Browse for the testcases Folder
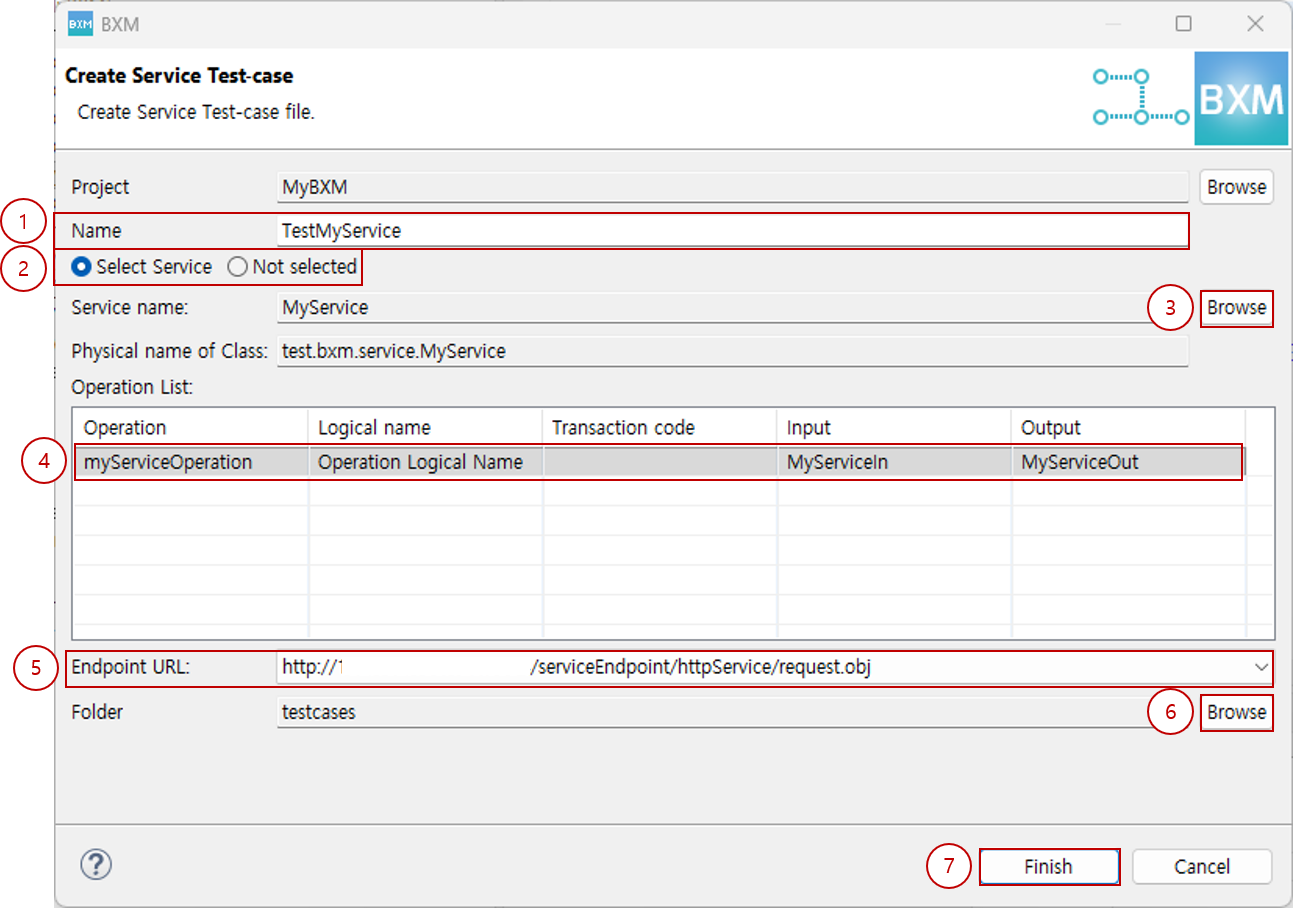 pyautogui.click(x=1236, y=712)
